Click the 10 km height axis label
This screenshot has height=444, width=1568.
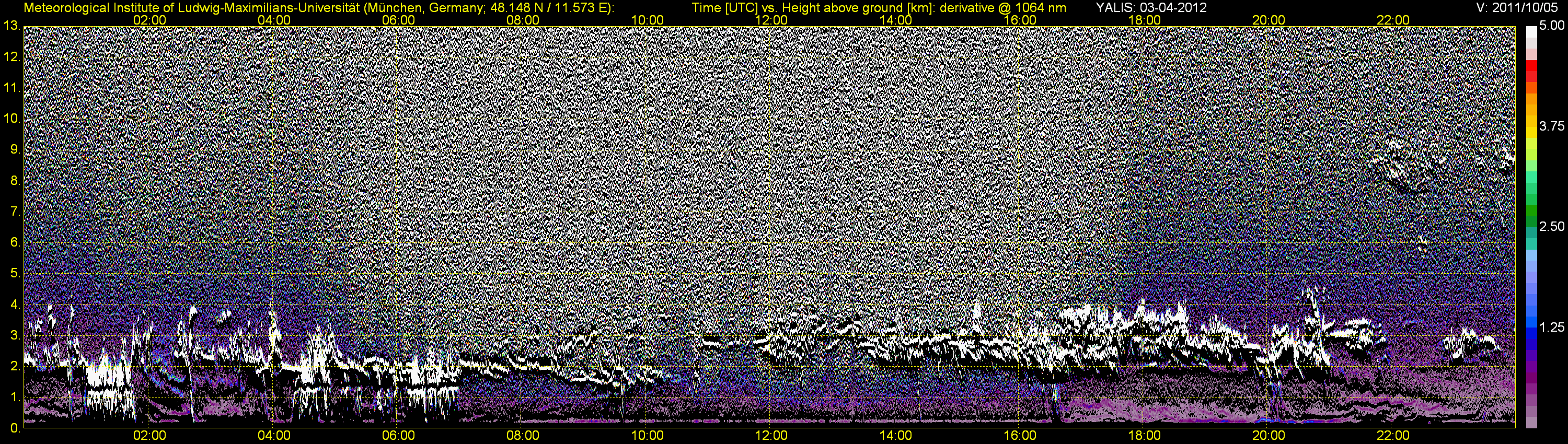click(11, 119)
